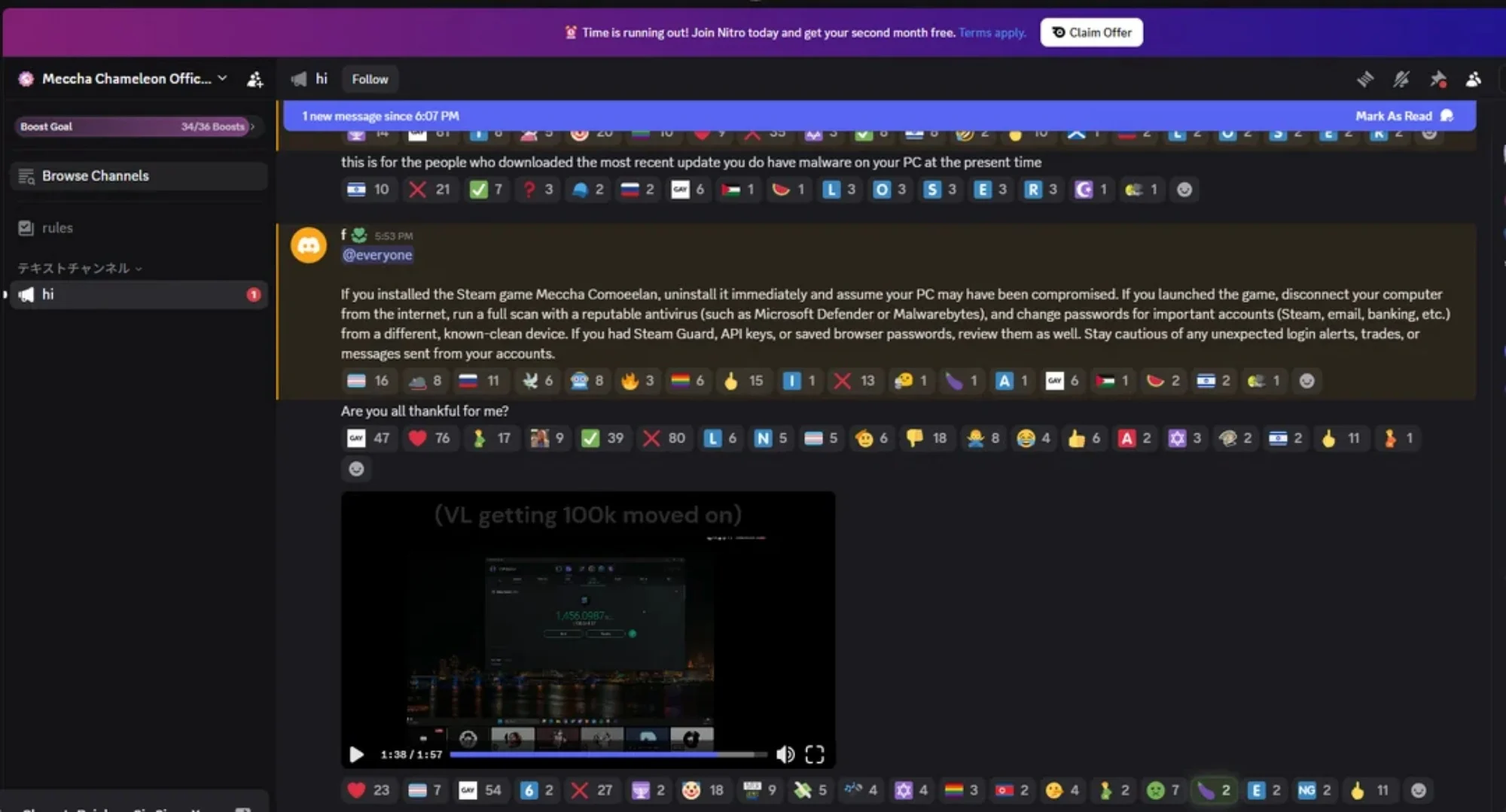Add reaction on the malware warning message row
Viewport: 1506px width, 812px height.
[1184, 190]
